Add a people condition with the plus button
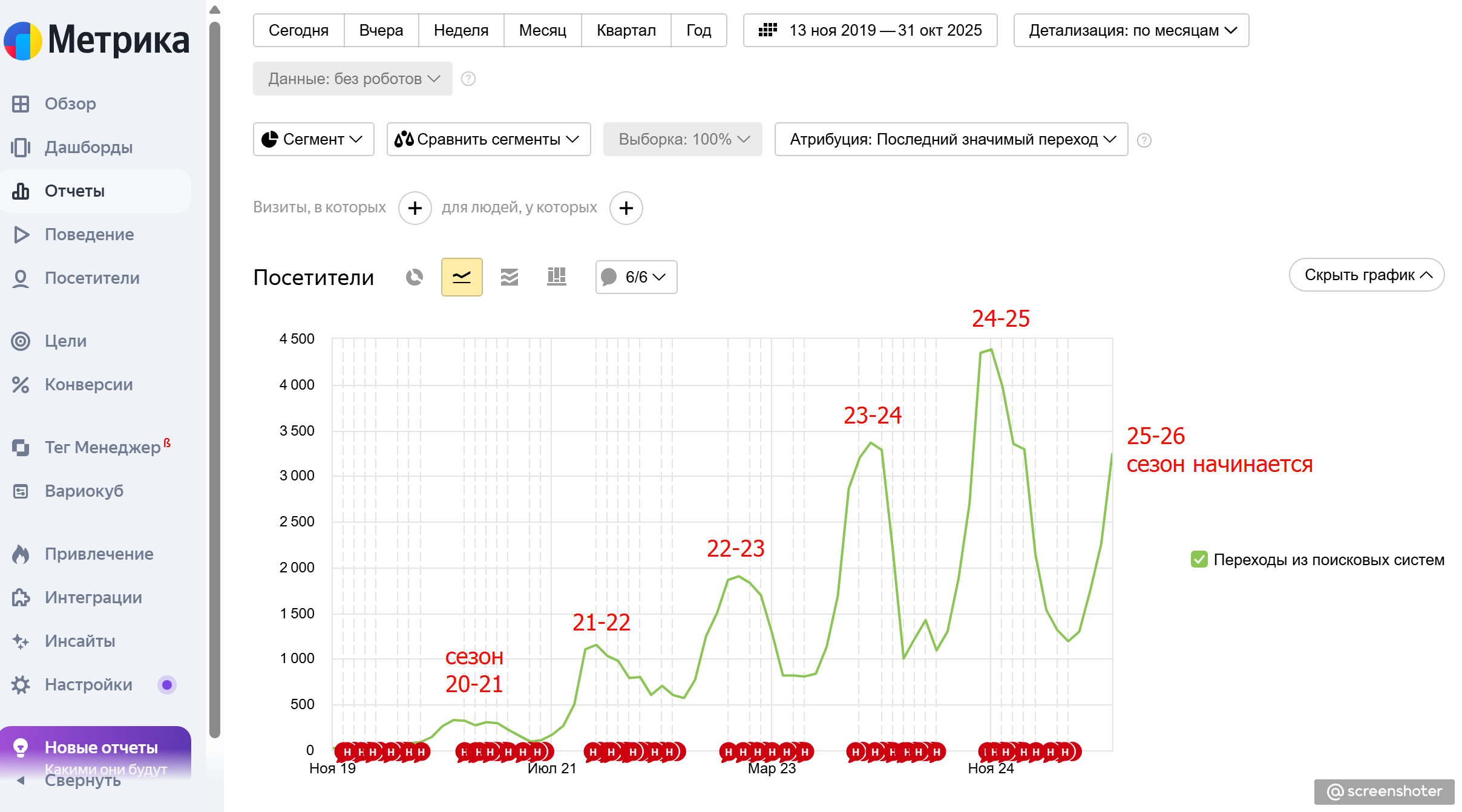The image size is (1462, 812). pyautogui.click(x=626, y=208)
